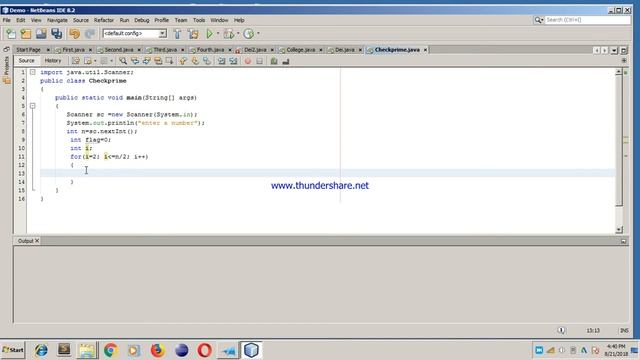Open the dropdown arrow beside Debug Project
Screen dimensions: 640x360
(x=238, y=34)
